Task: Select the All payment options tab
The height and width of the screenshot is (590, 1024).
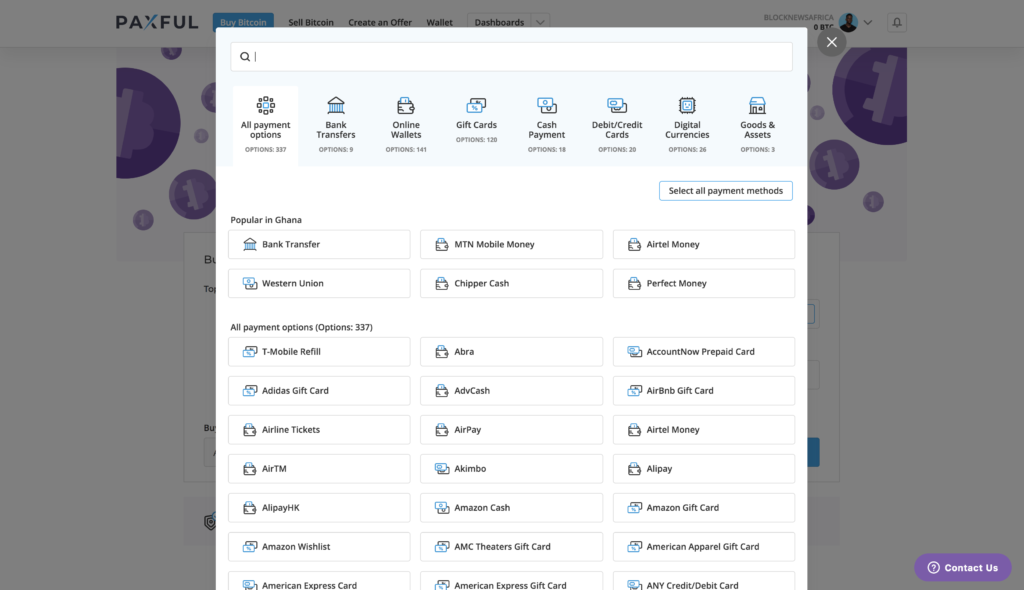Action: [x=265, y=125]
